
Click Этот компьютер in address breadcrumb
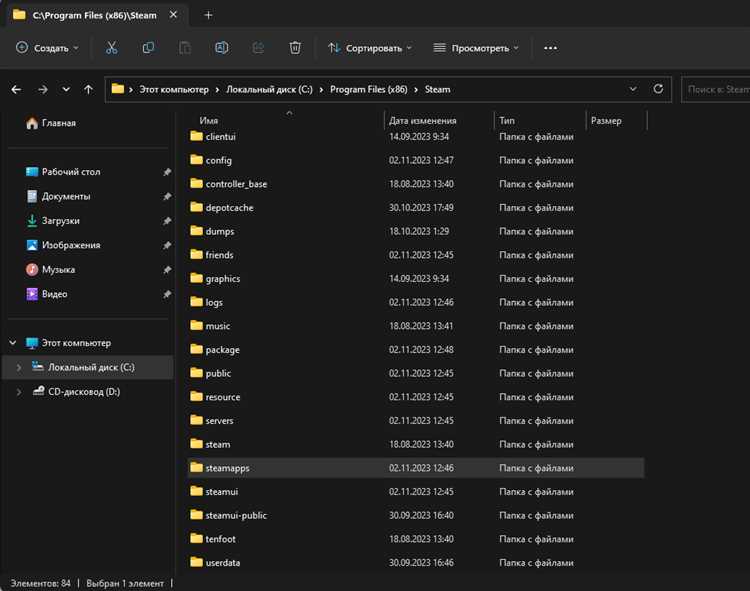[174, 89]
